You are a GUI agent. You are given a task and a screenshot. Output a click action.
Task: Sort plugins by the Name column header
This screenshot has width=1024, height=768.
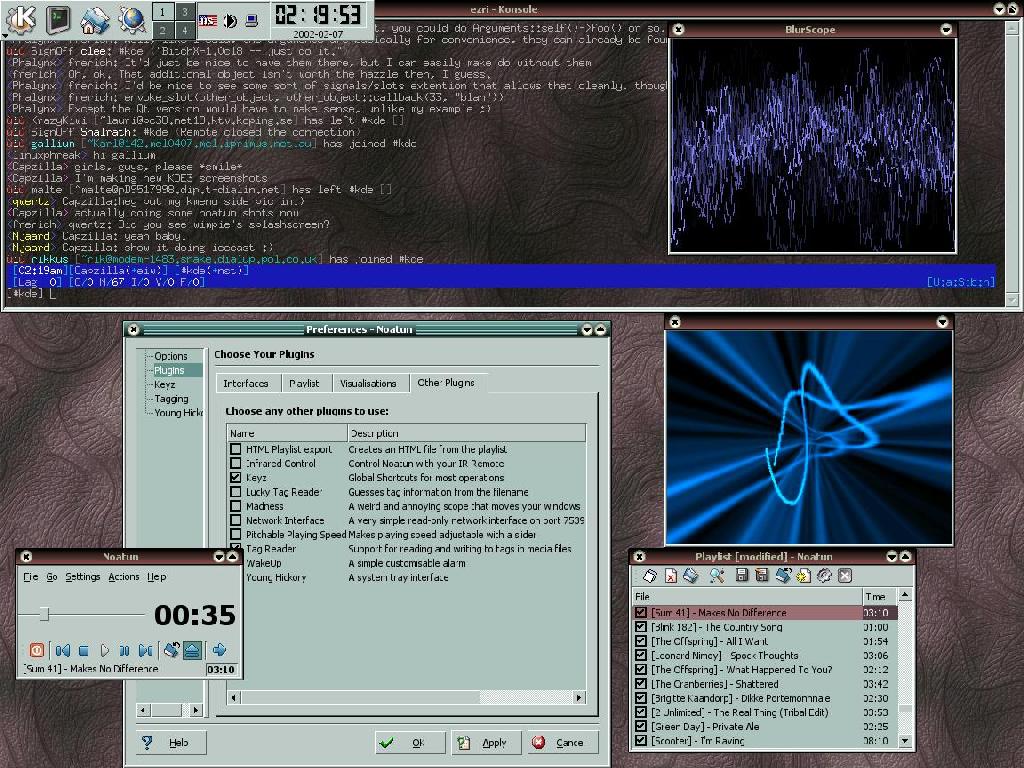click(287, 433)
